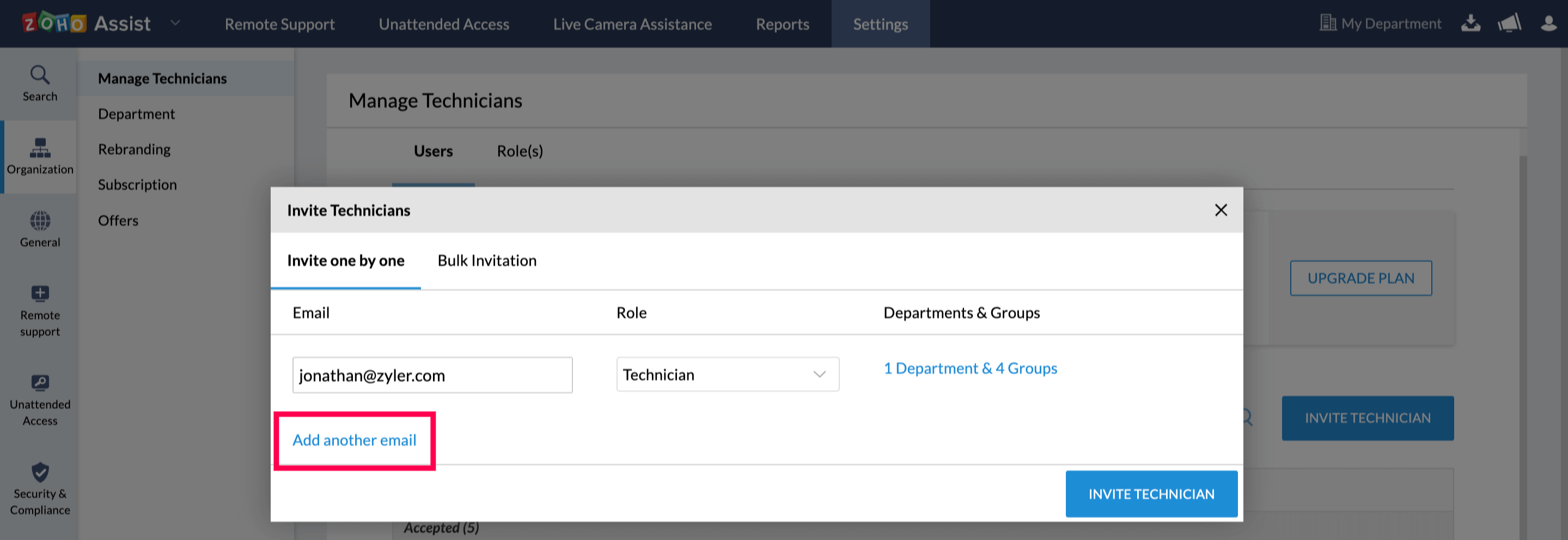Open the announcements megaphone icon
The image size is (1568, 540).
coord(1509,24)
